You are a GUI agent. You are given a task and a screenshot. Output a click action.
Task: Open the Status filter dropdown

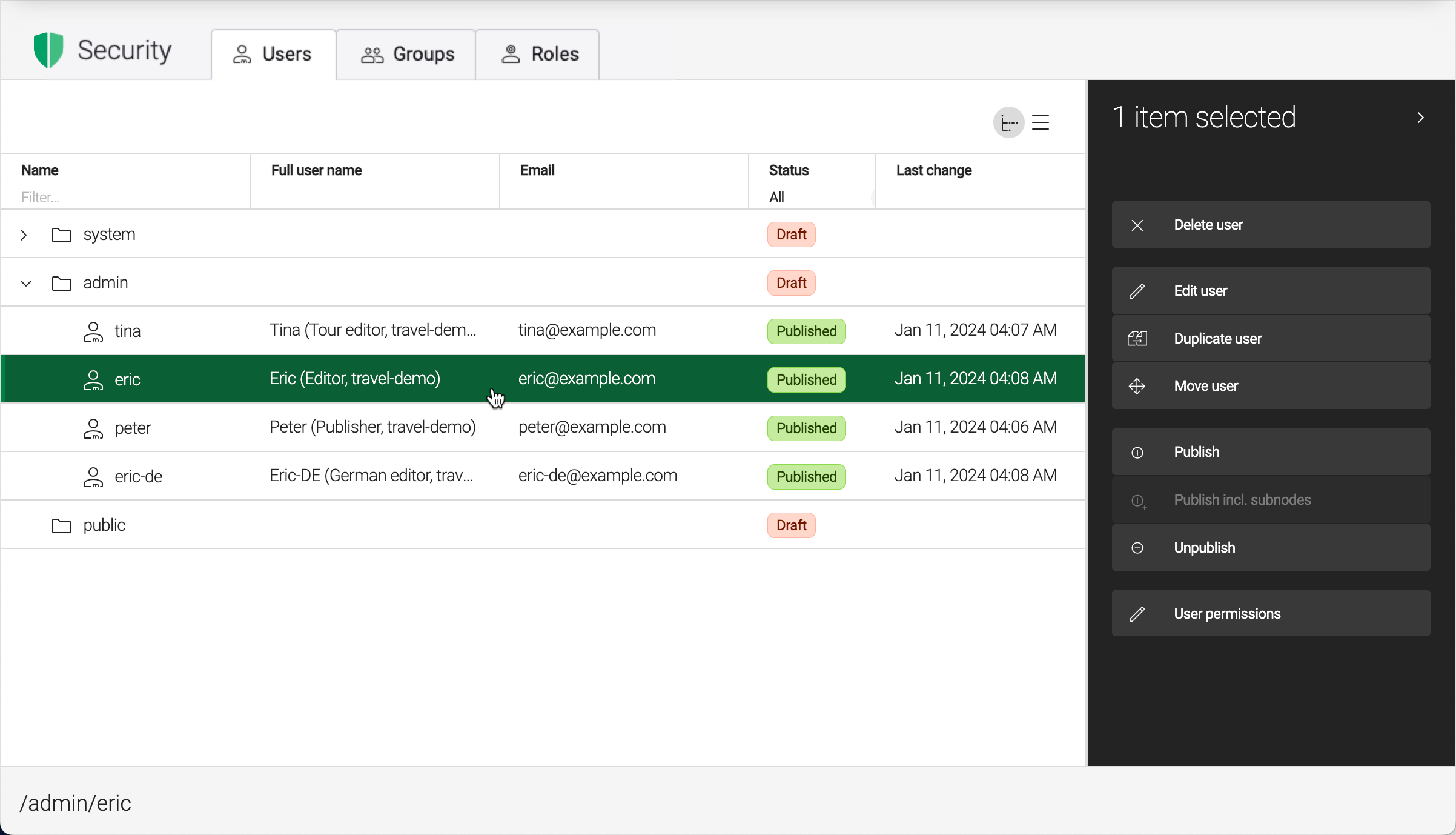812,198
